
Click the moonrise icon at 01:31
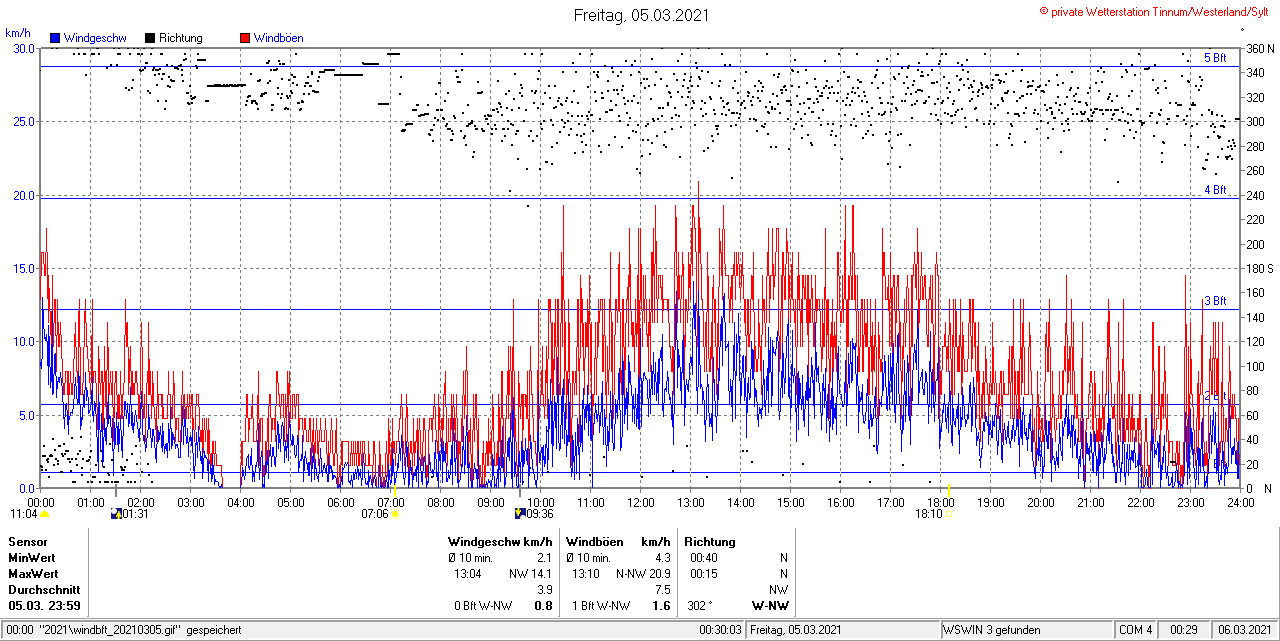(x=116, y=514)
